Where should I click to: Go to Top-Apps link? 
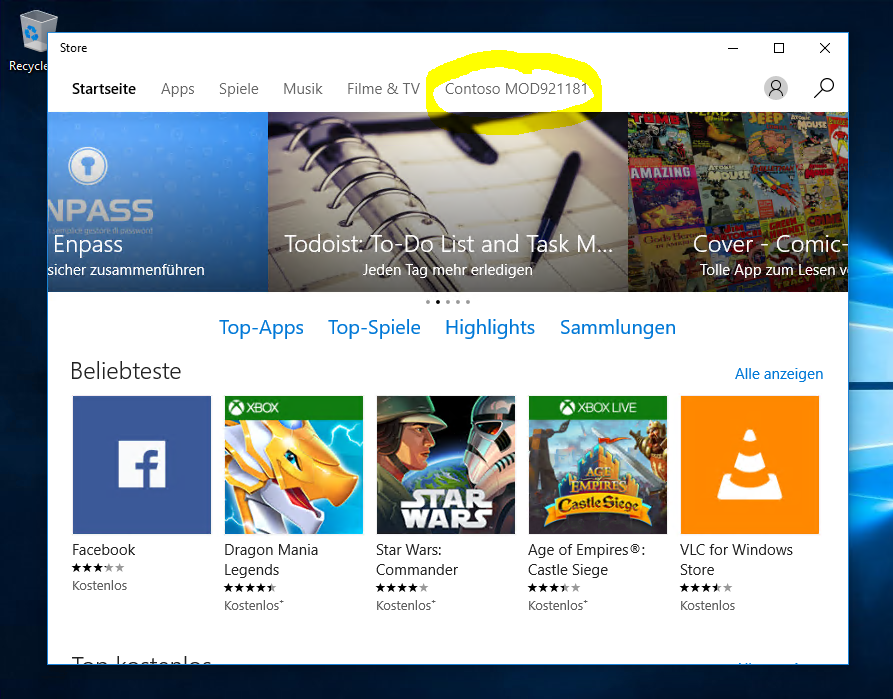point(261,328)
